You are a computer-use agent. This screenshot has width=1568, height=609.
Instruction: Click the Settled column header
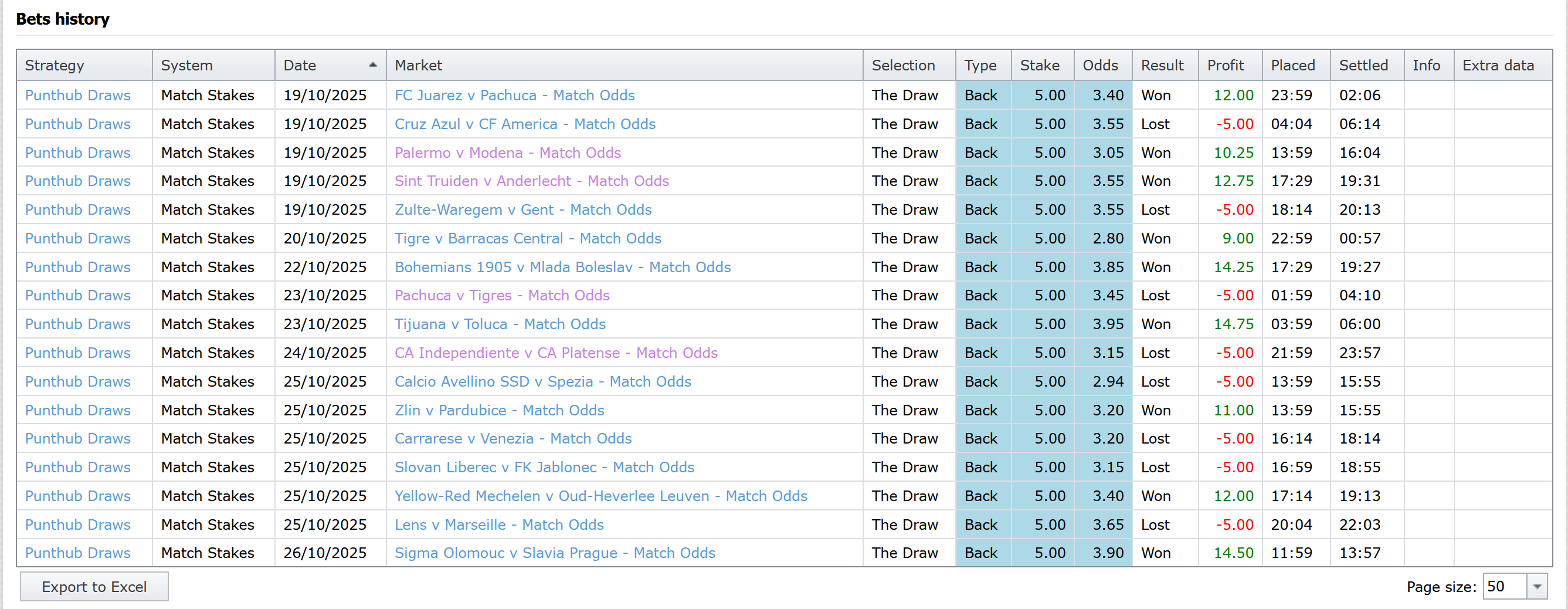(x=1363, y=65)
